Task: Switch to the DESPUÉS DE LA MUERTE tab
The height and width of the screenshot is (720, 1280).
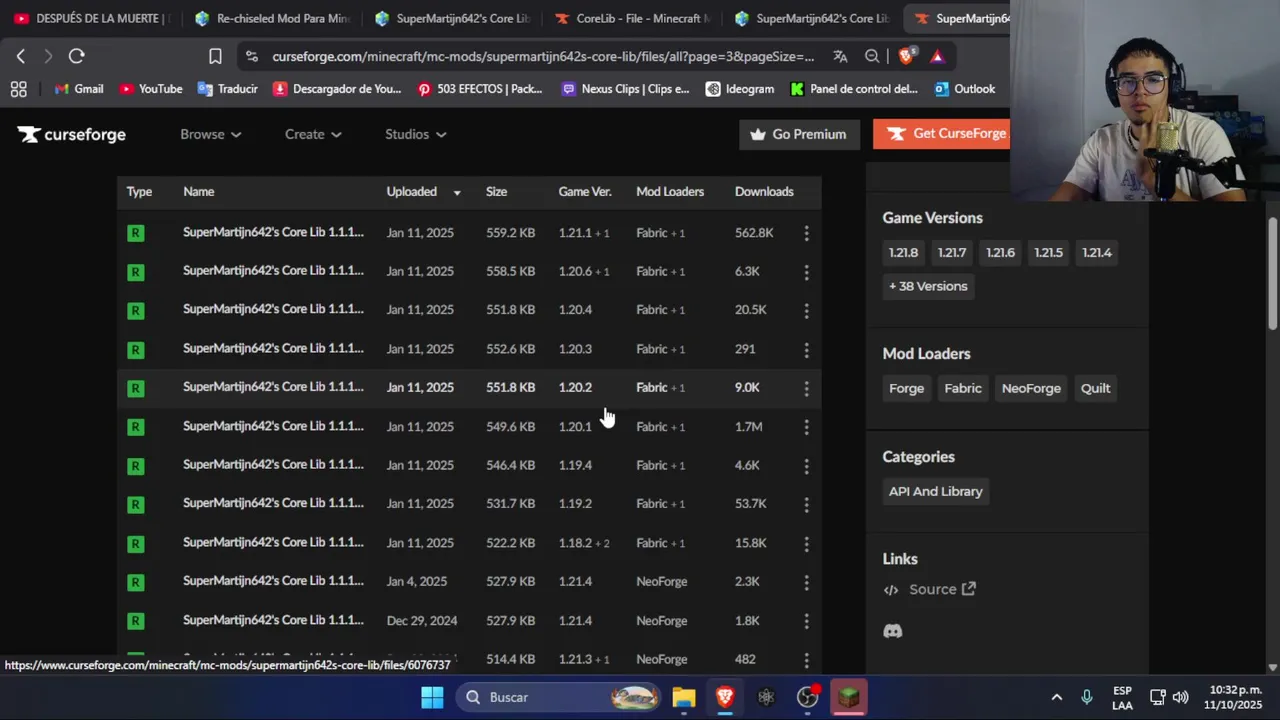Action: pyautogui.click(x=92, y=18)
